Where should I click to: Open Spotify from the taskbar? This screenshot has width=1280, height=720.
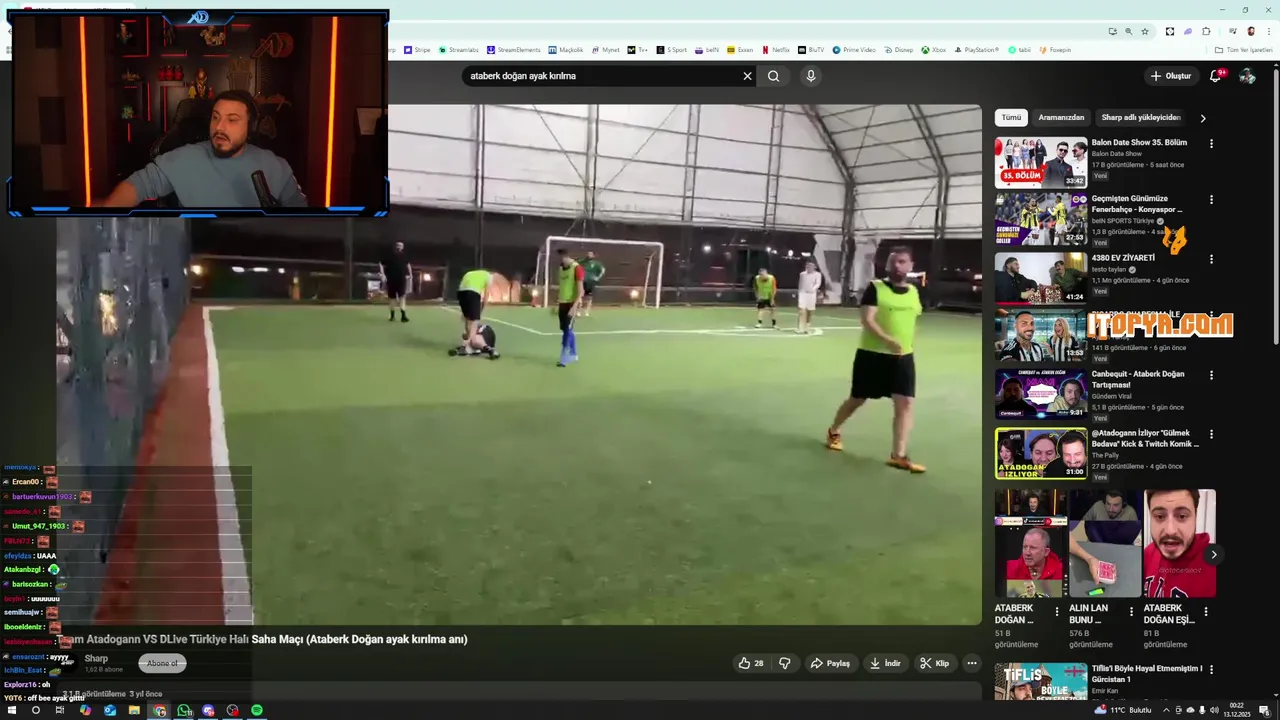(257, 710)
